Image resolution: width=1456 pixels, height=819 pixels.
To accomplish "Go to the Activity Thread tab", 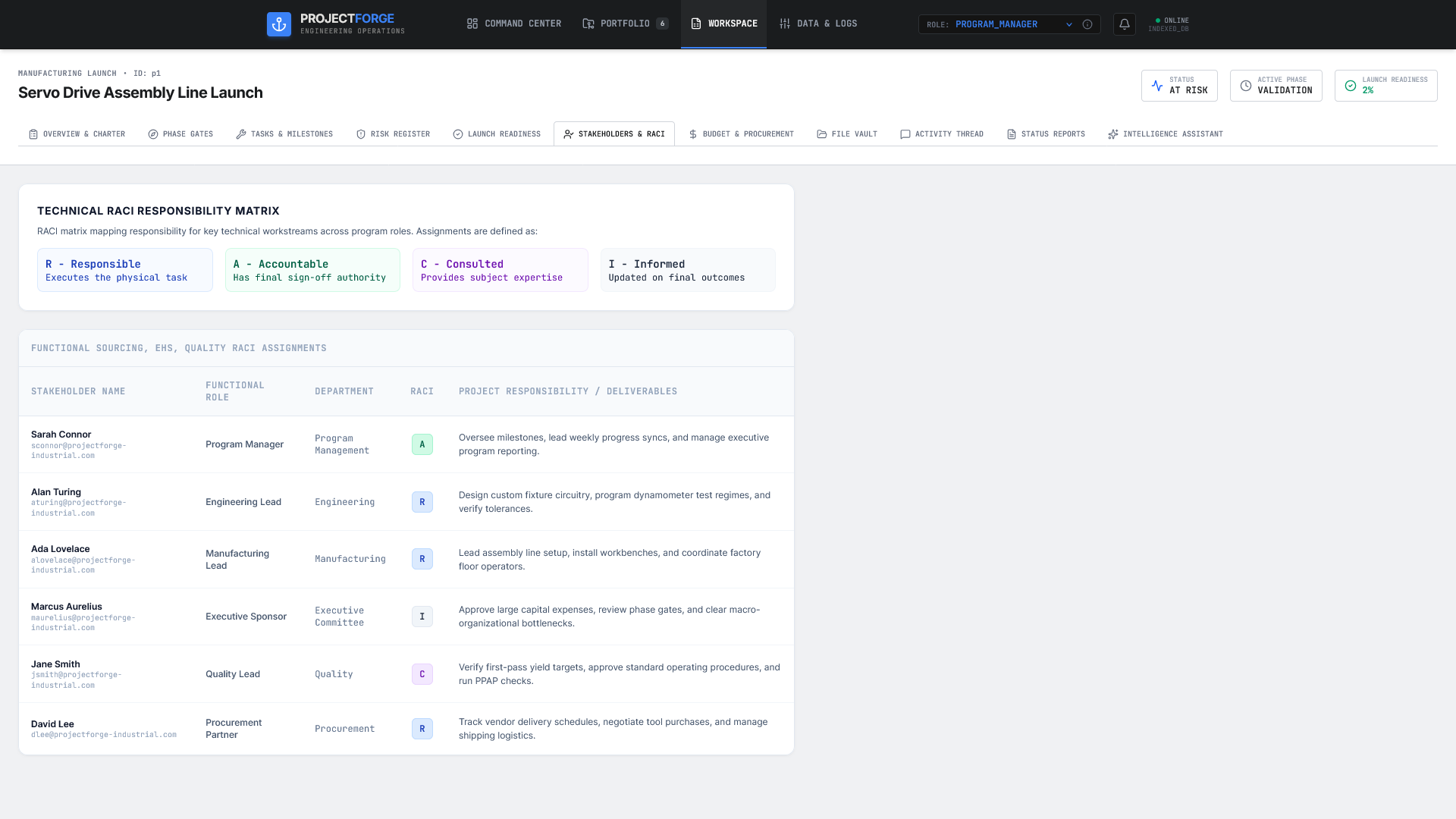I will [x=942, y=134].
